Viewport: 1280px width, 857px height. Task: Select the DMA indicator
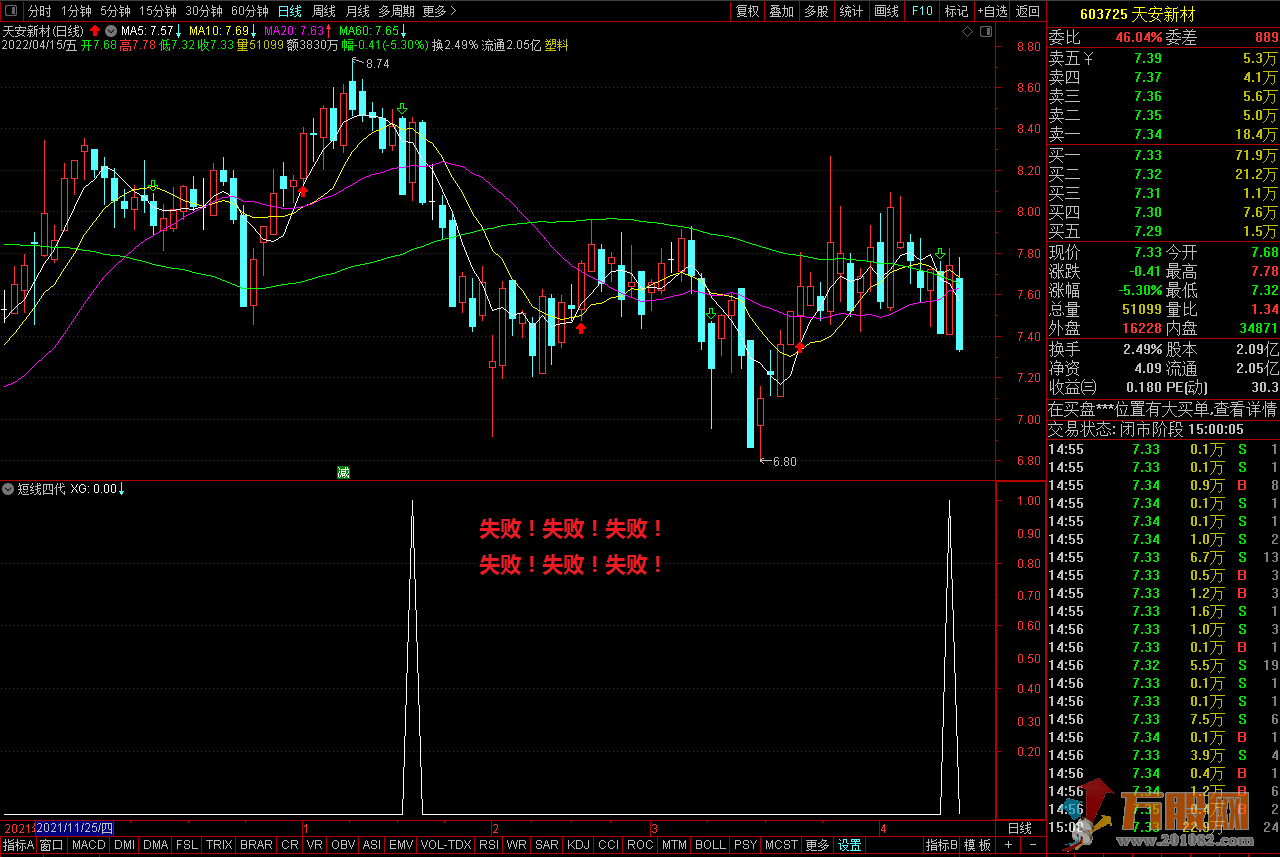156,845
